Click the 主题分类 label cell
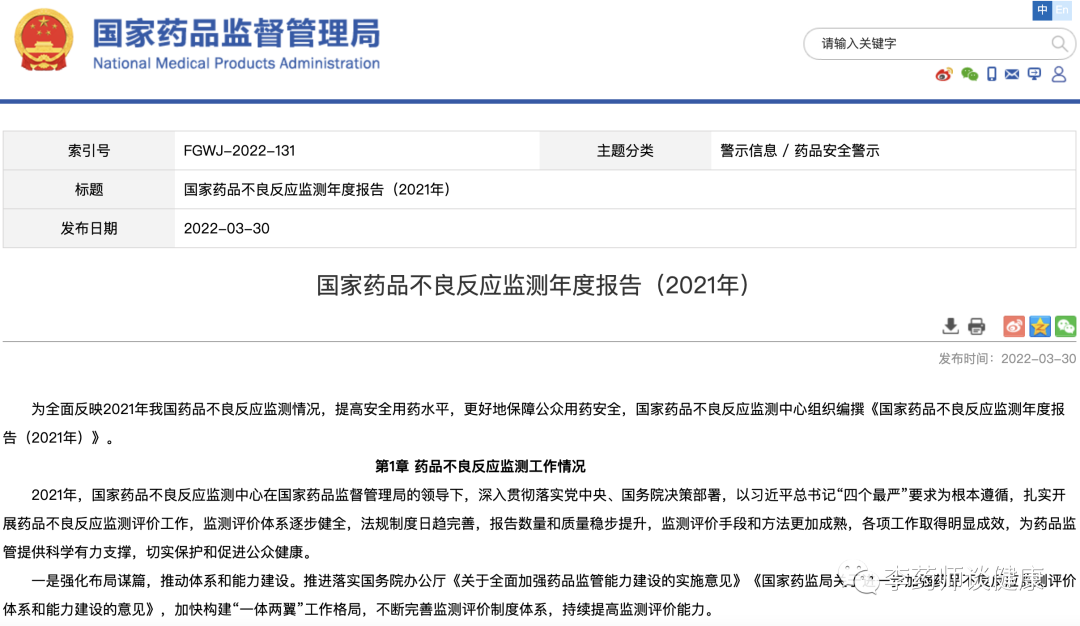The image size is (1080, 626). coord(625,151)
